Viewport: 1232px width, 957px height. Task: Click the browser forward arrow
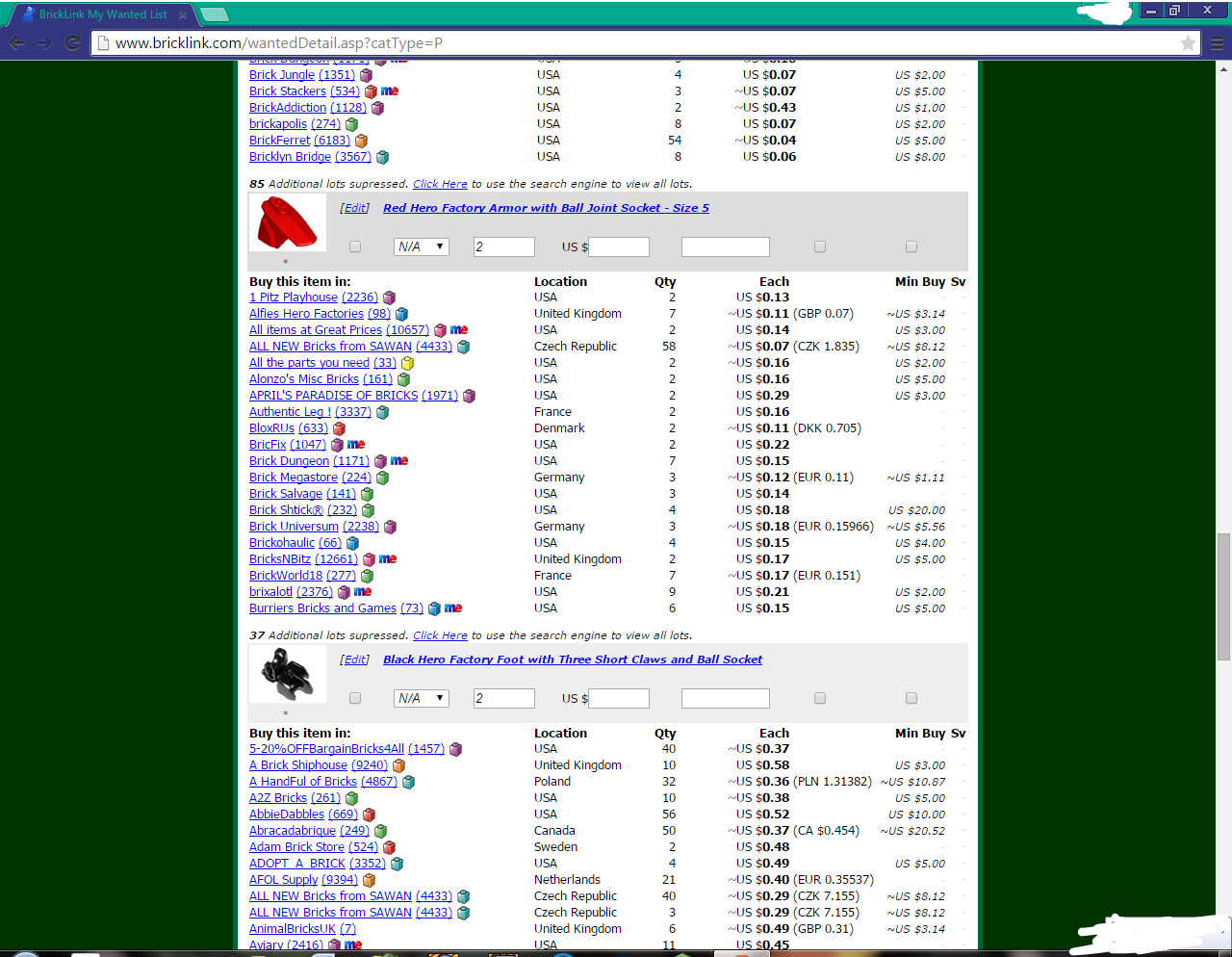[44, 43]
